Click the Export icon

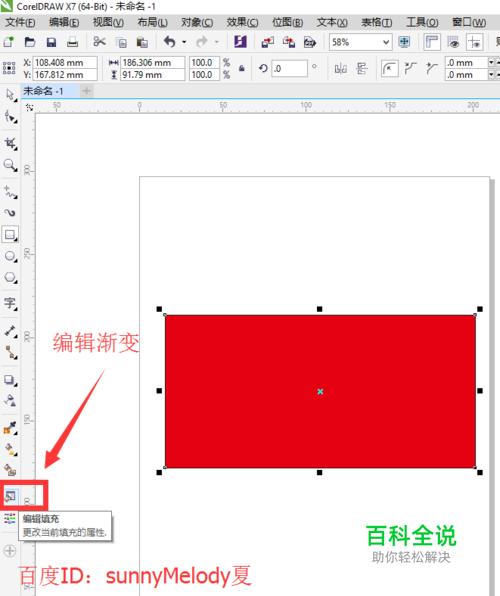(x=289, y=42)
